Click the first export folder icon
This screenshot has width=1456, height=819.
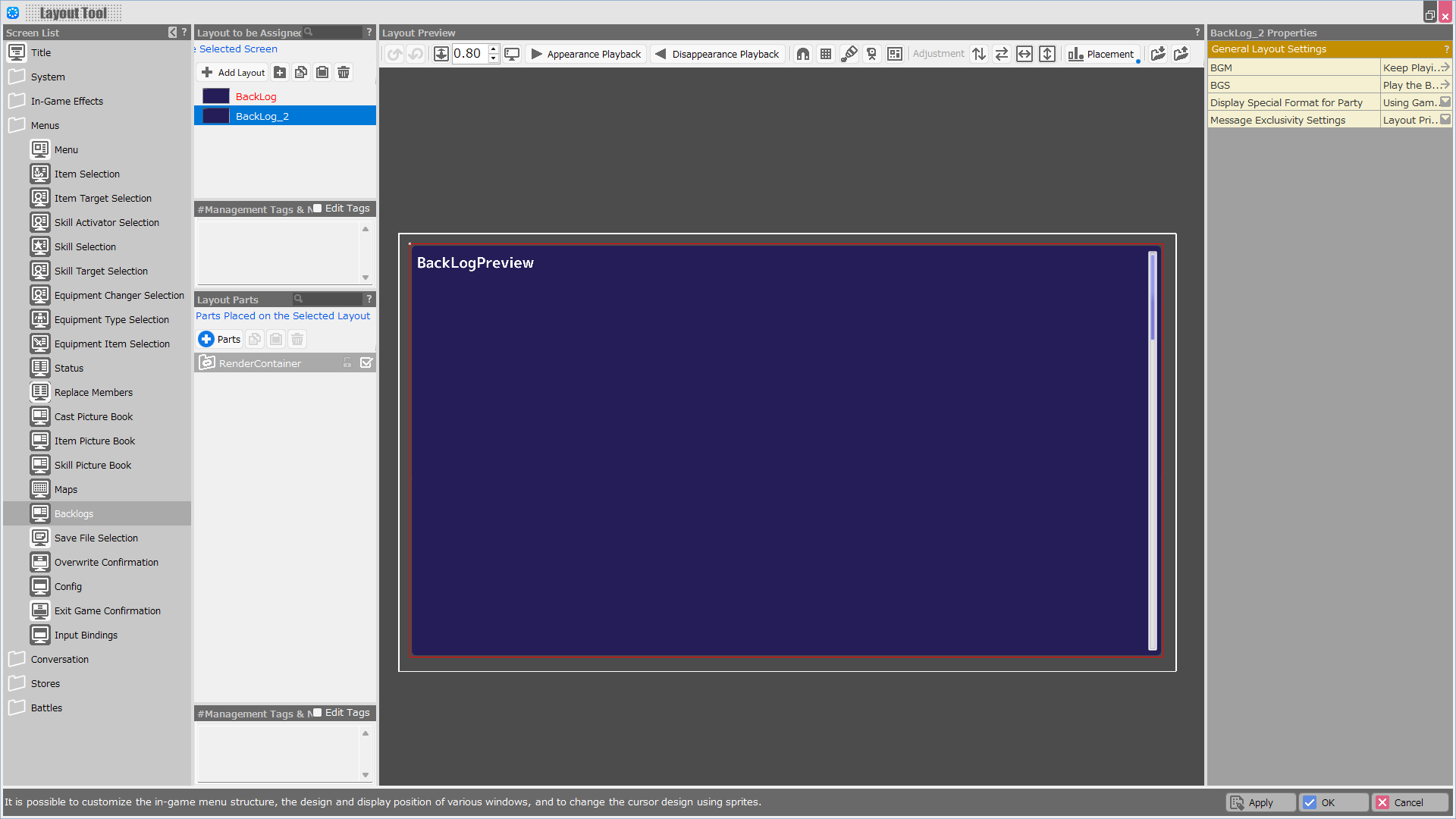pyautogui.click(x=1158, y=54)
